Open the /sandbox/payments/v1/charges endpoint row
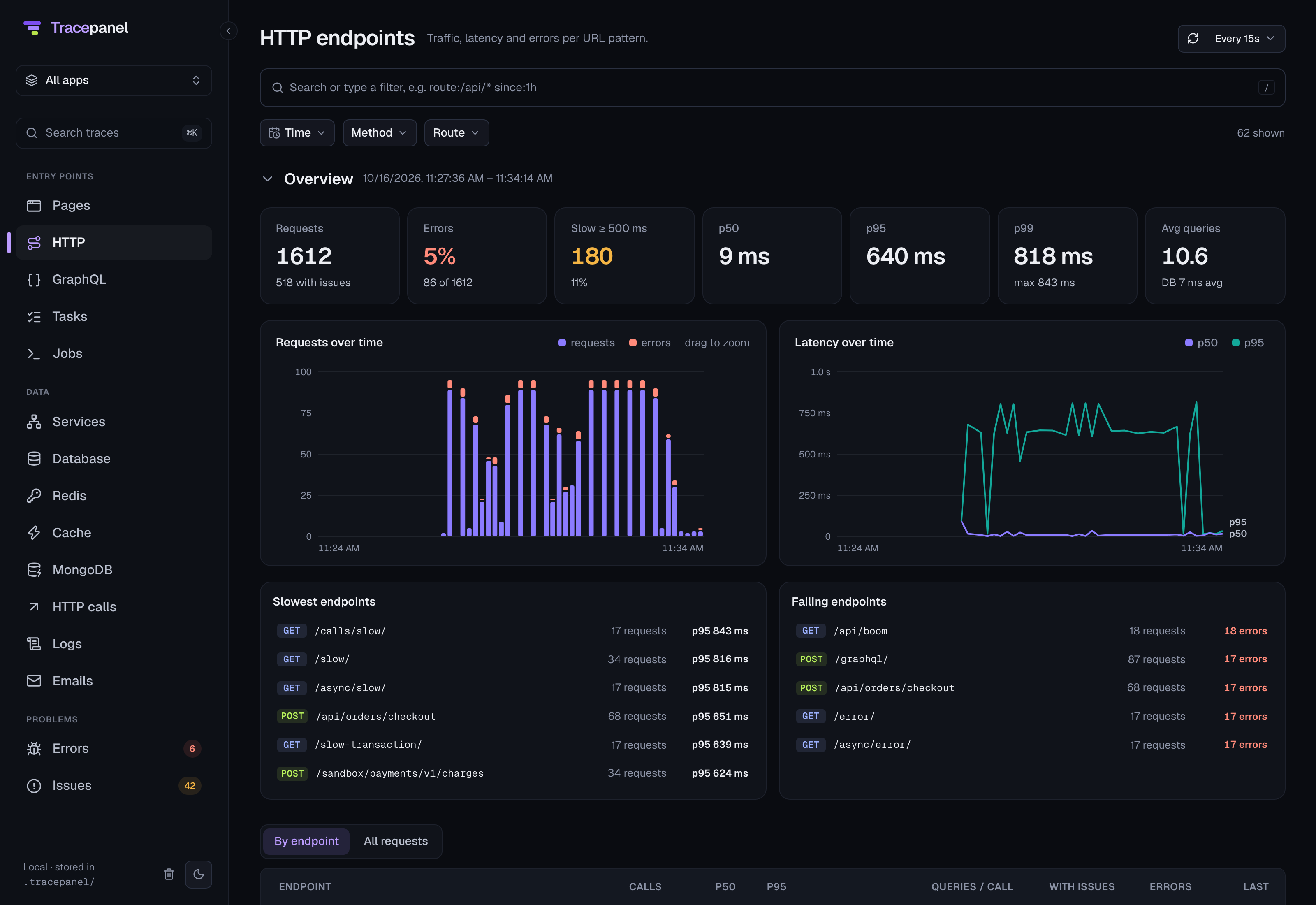Screen dimensions: 1316x905 point(512,773)
